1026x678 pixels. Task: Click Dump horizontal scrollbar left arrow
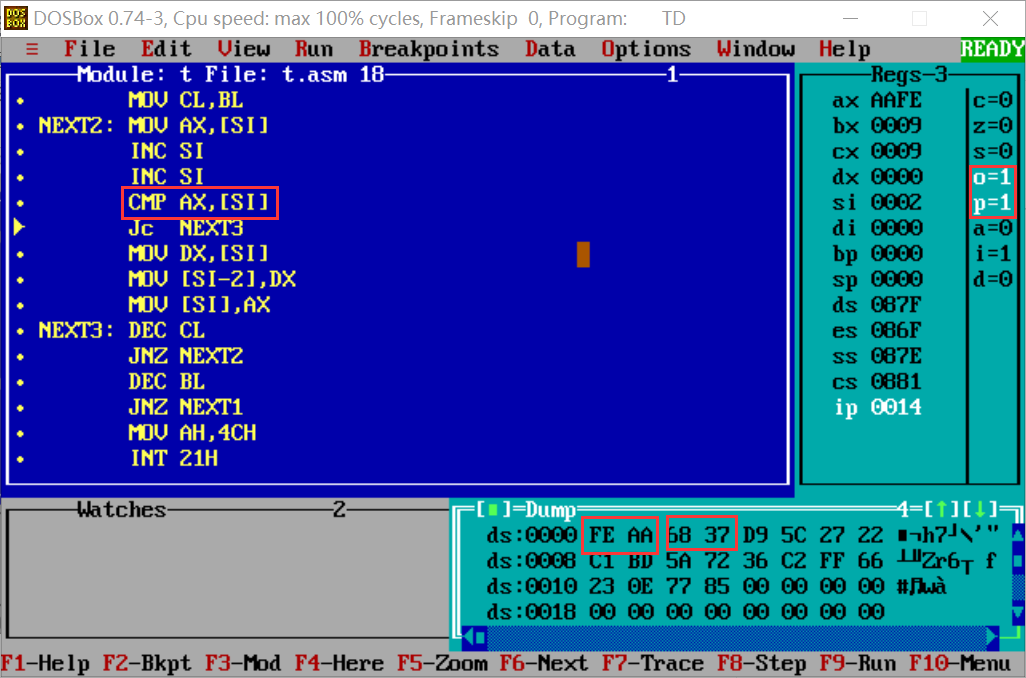[x=469, y=636]
